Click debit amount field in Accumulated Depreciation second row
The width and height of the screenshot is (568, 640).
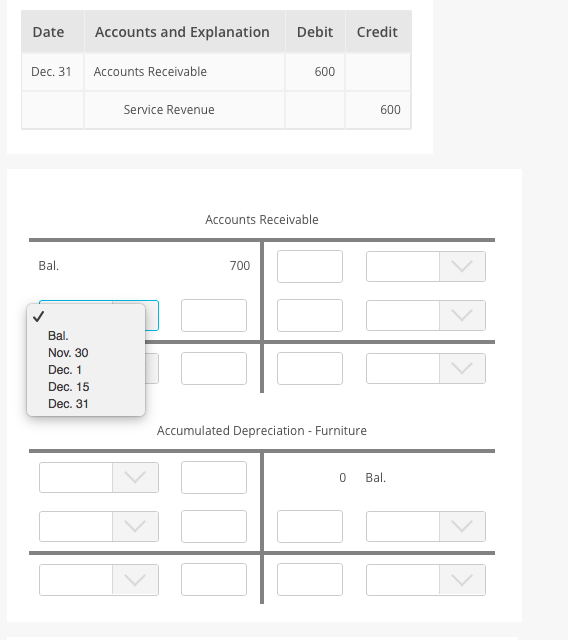214,527
